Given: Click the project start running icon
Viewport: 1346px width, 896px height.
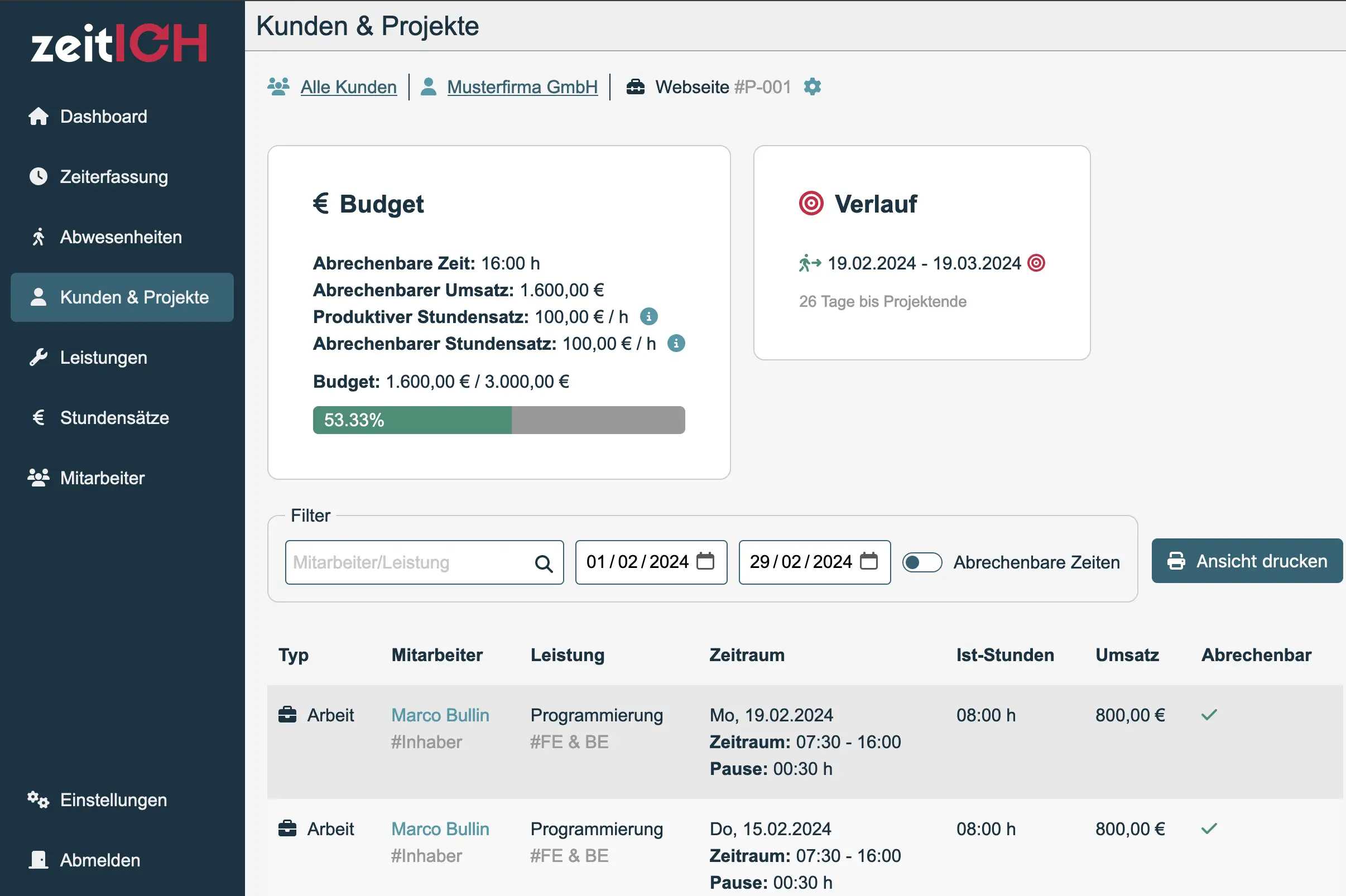Looking at the screenshot, I should (810, 263).
